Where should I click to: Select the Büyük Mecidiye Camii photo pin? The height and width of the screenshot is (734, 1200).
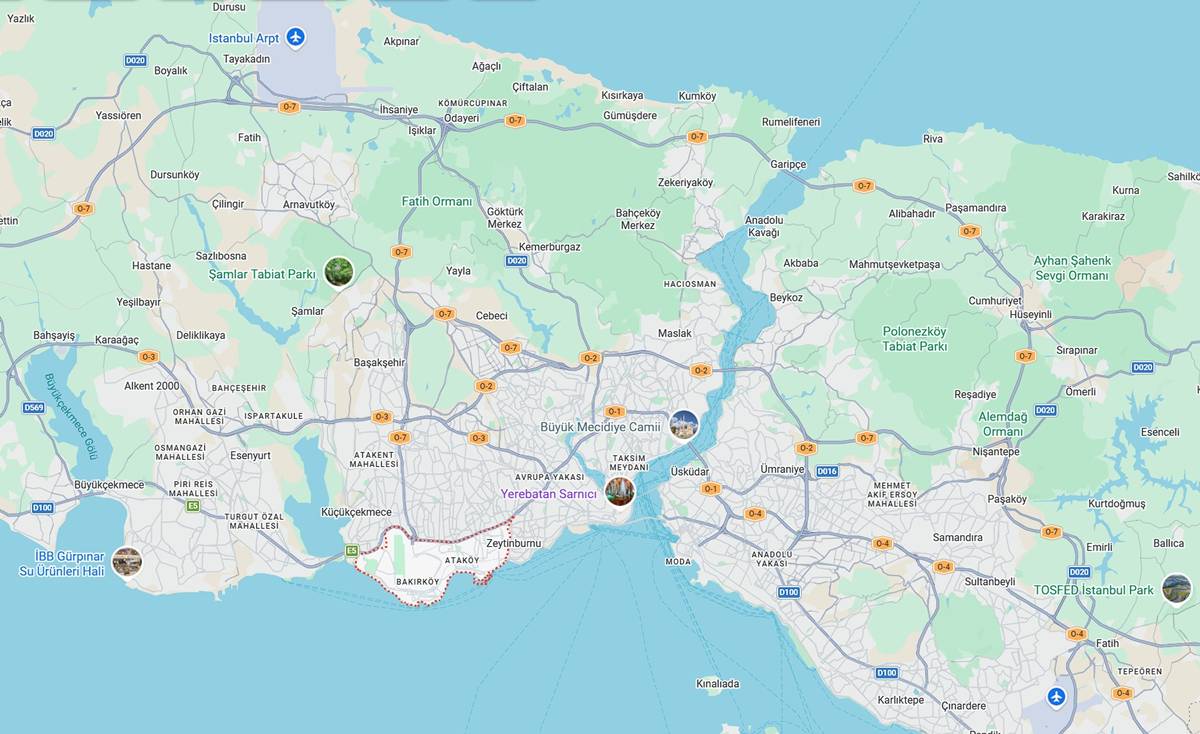[x=684, y=425]
